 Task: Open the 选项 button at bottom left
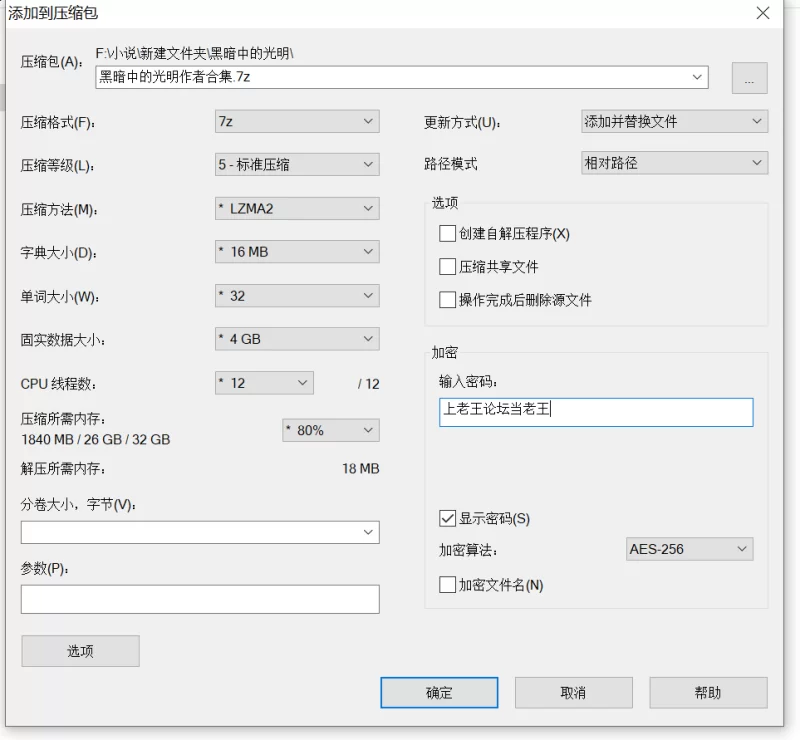pos(80,651)
